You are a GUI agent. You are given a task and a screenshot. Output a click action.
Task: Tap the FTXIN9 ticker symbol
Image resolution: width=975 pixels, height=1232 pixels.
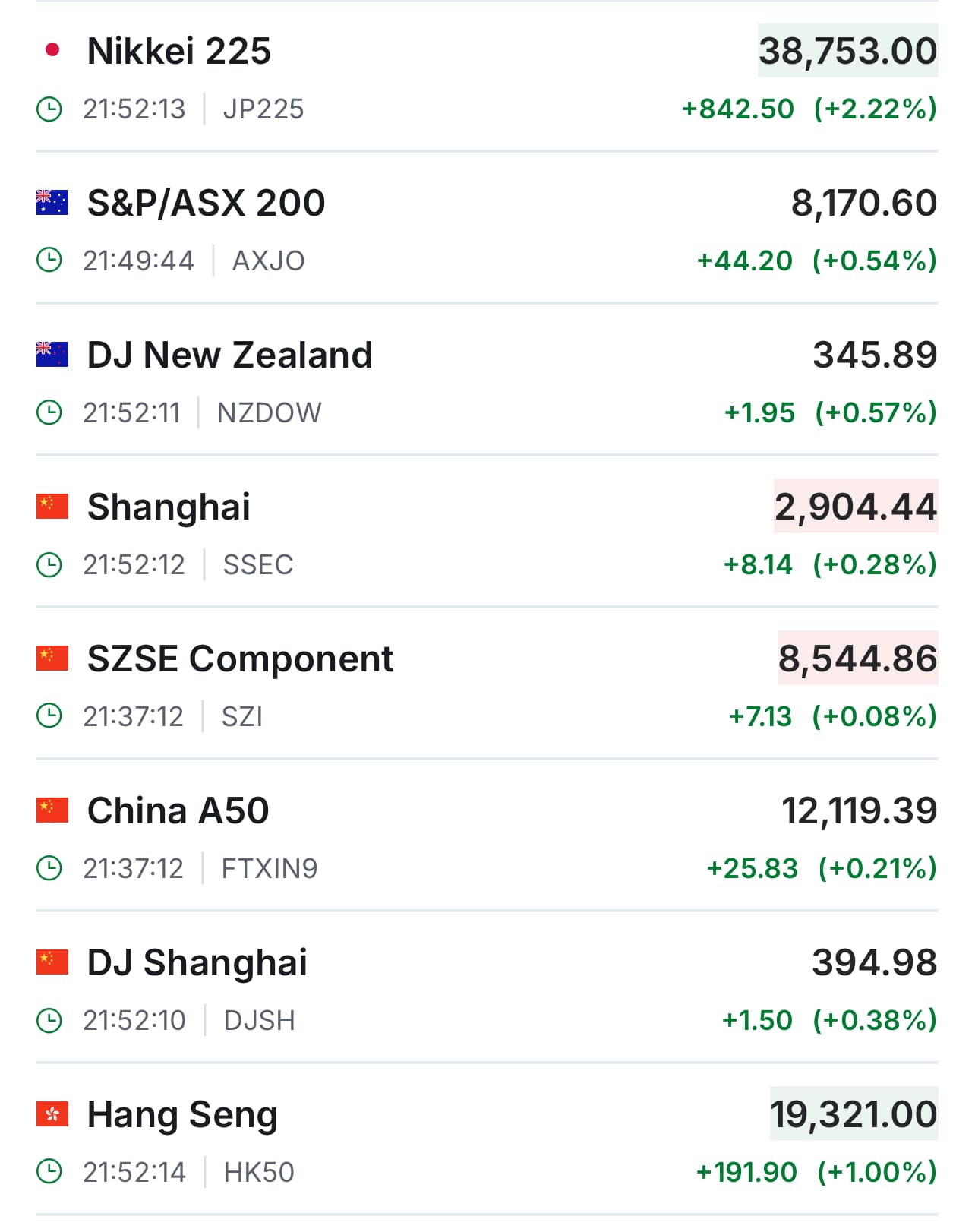(x=270, y=868)
